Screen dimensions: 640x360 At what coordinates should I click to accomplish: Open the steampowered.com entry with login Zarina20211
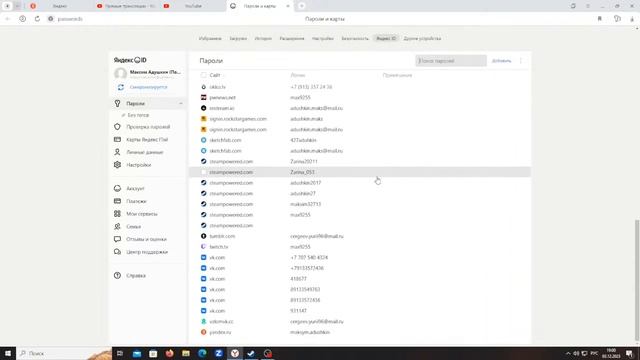pyautogui.click(x=360, y=162)
